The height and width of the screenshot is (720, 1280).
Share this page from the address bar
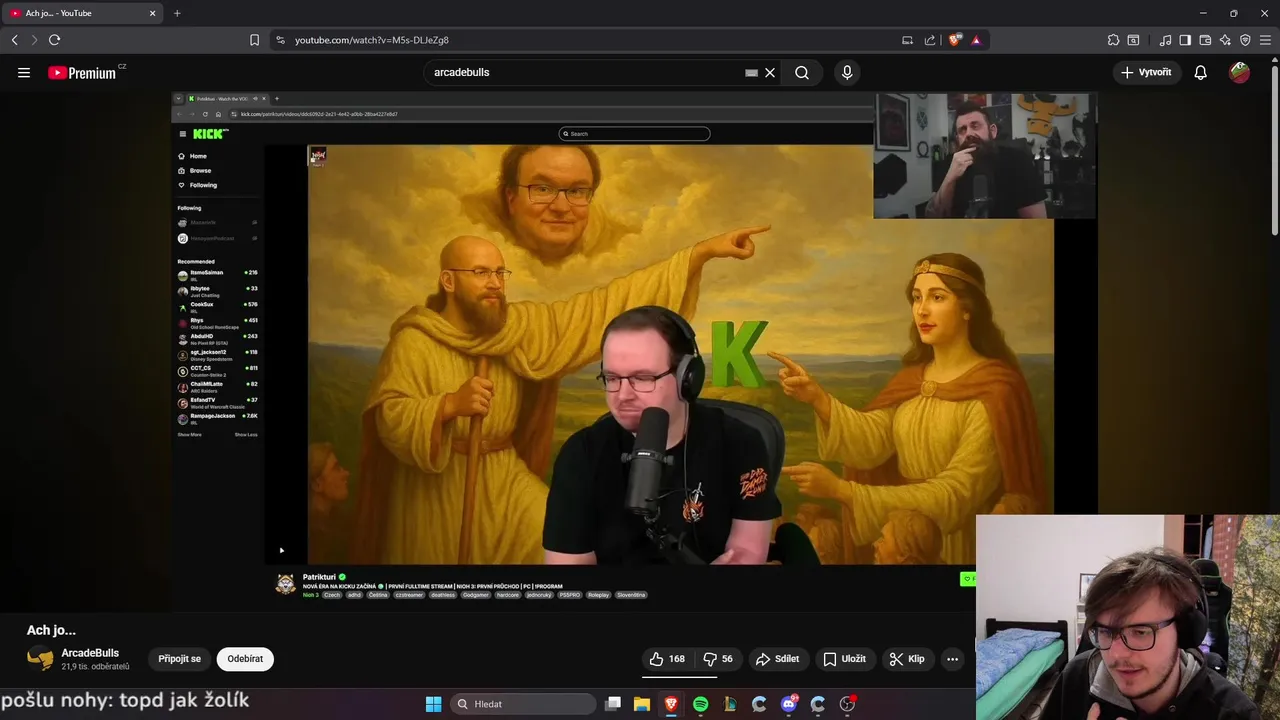(930, 40)
